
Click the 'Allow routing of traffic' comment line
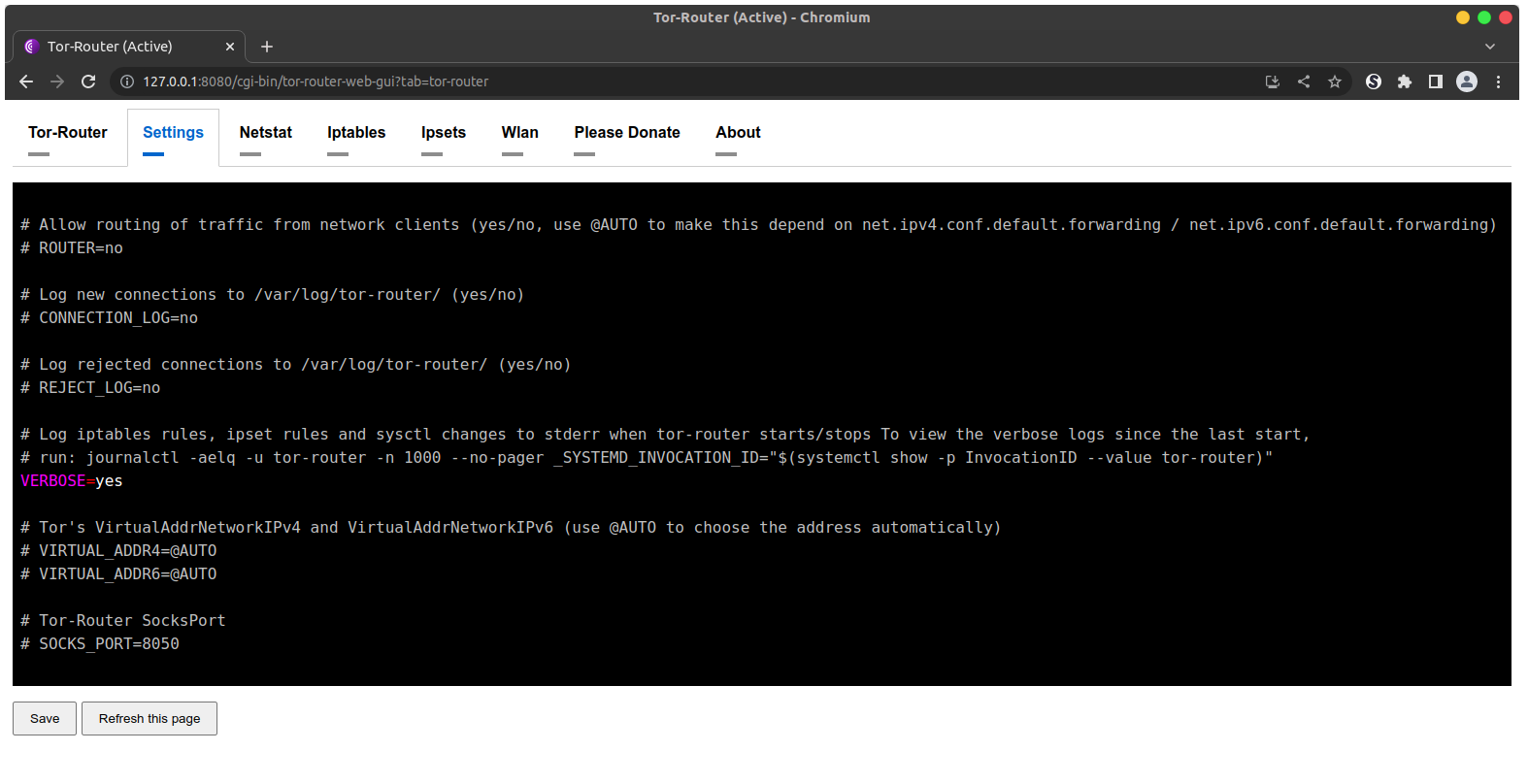(758, 225)
